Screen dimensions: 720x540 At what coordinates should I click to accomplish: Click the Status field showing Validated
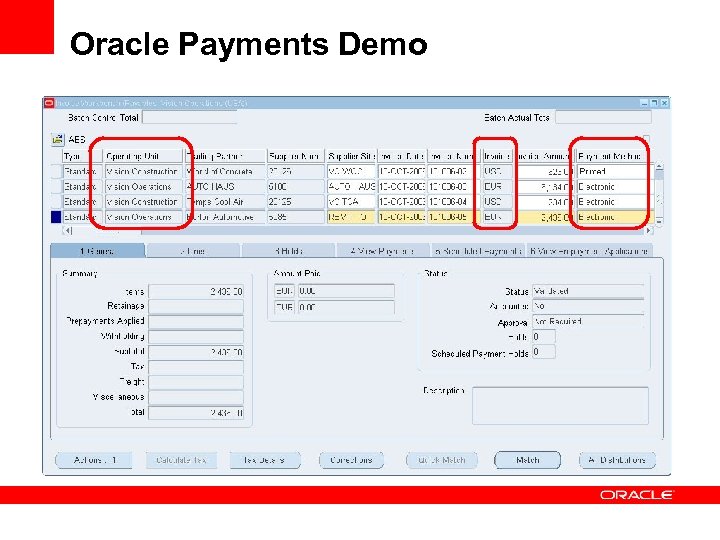click(588, 291)
